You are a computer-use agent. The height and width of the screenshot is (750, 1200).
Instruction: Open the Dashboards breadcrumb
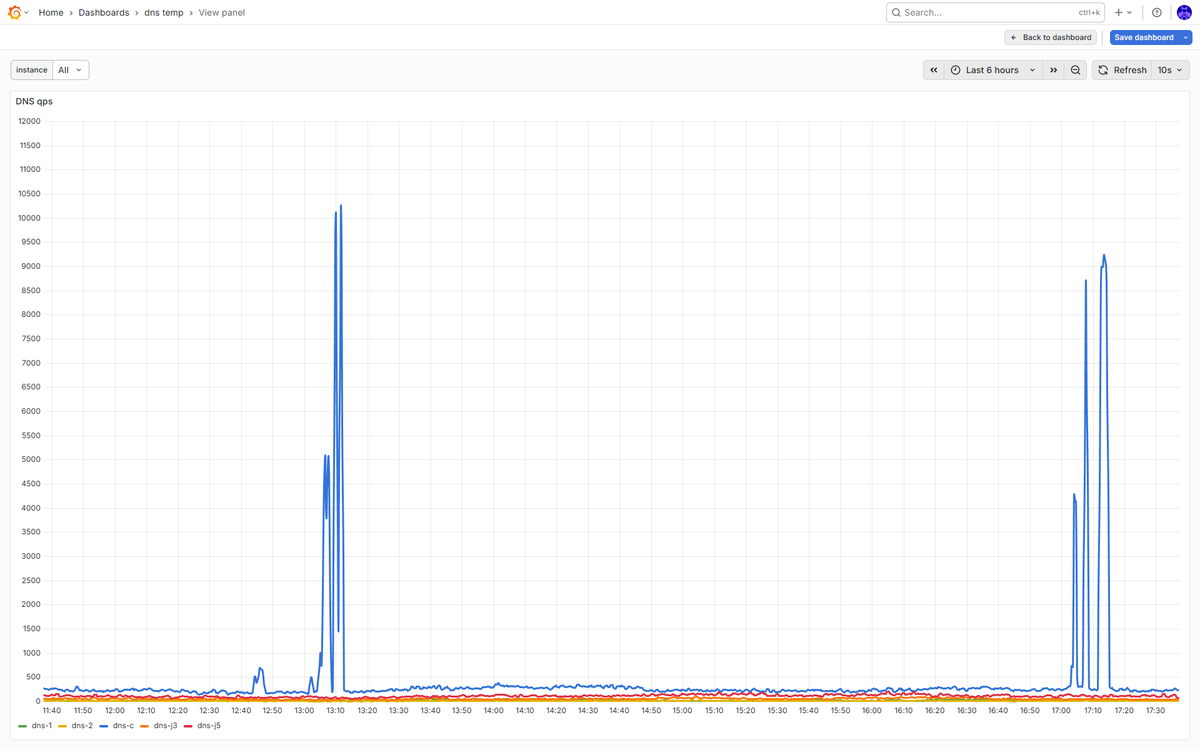[x=104, y=12]
